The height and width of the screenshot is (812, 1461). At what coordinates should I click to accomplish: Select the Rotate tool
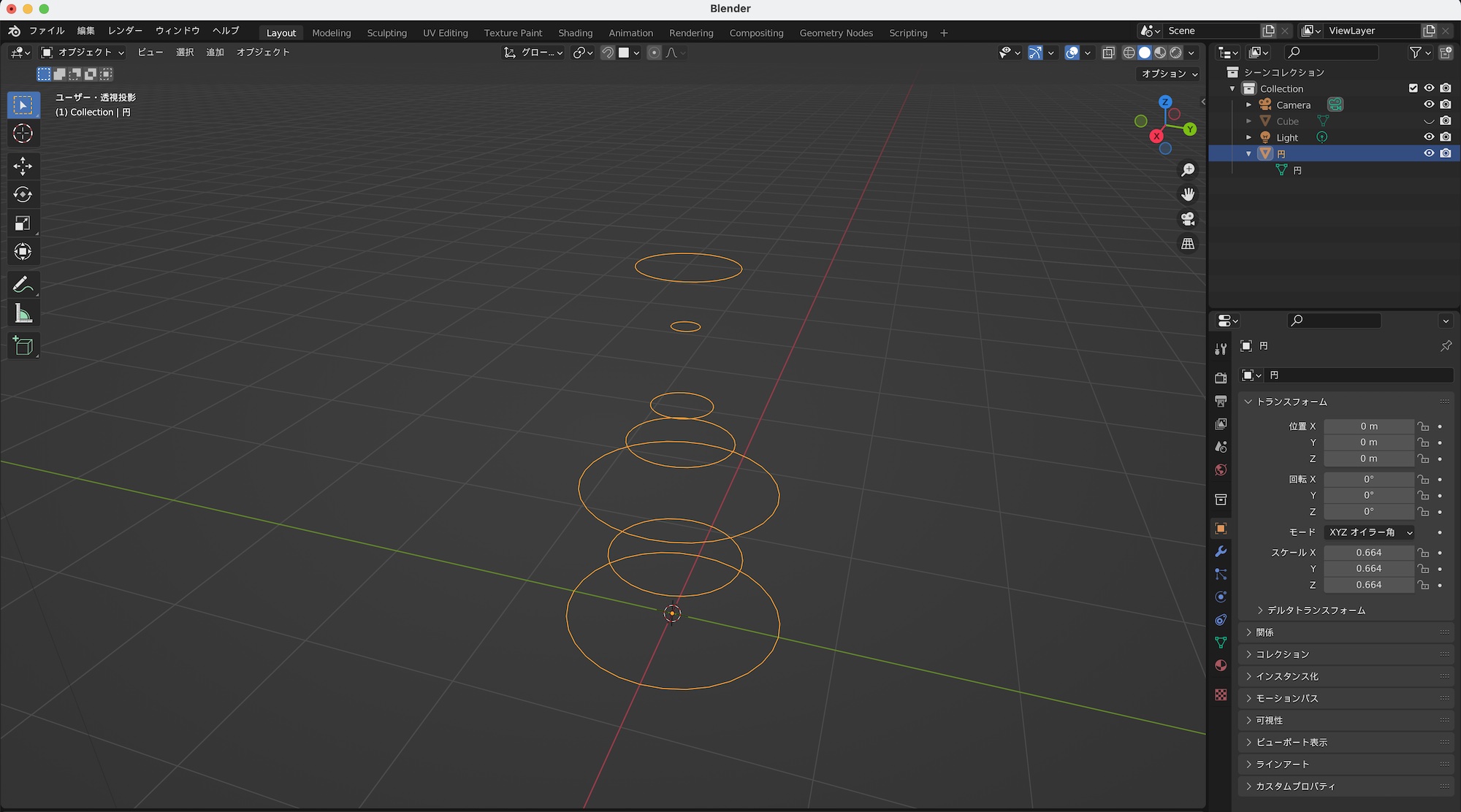pos(23,194)
